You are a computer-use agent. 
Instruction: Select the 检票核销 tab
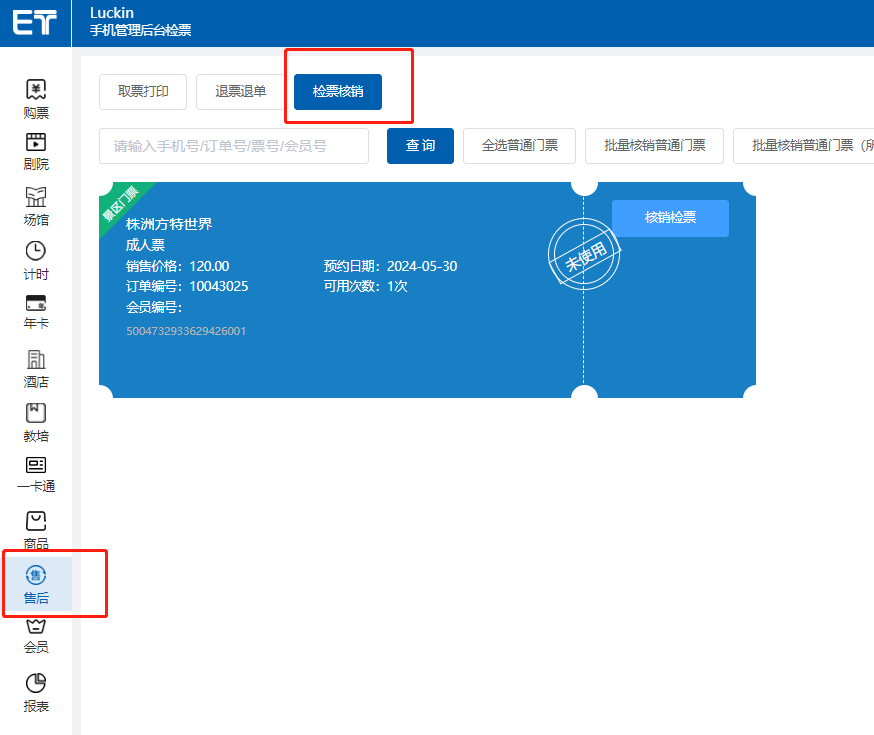point(338,92)
